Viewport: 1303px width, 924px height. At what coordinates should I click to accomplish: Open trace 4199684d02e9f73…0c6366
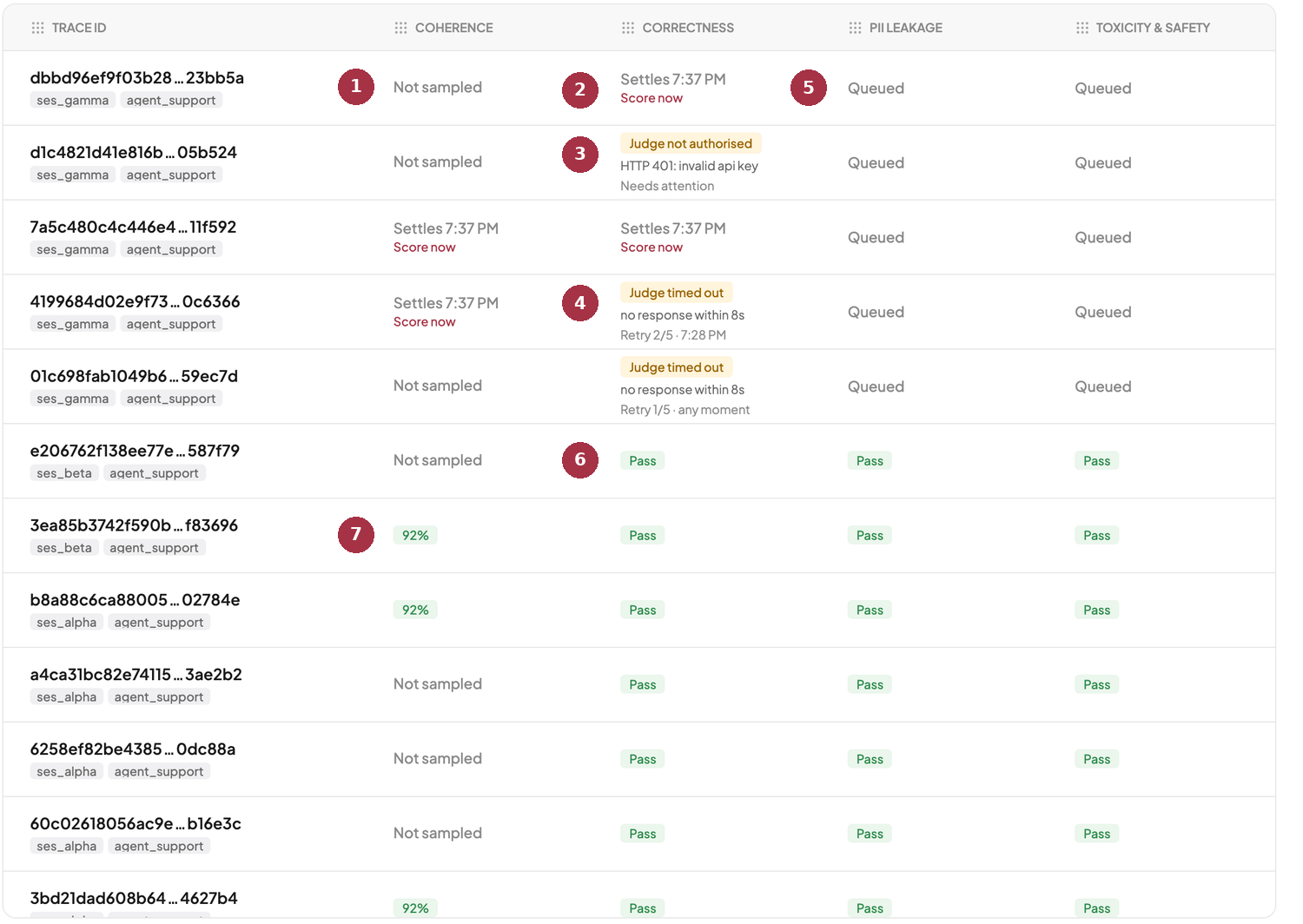pos(135,302)
